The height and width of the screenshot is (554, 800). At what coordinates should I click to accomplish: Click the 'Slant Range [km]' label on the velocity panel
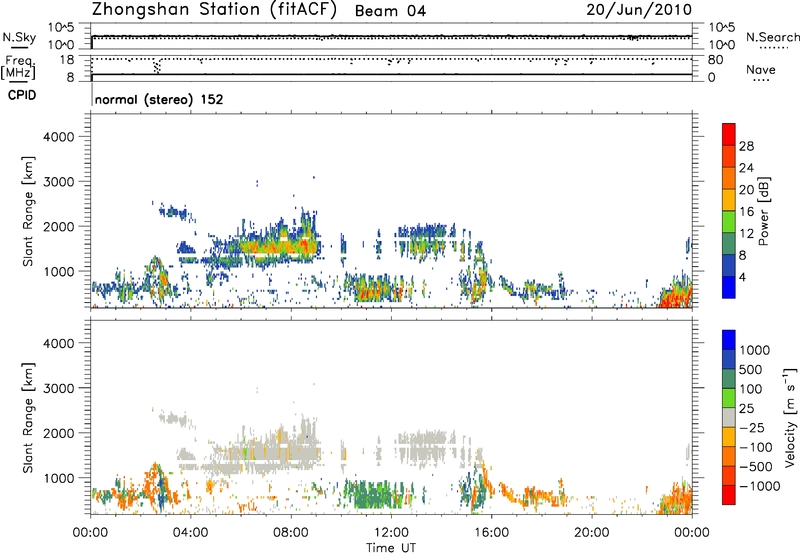28,418
